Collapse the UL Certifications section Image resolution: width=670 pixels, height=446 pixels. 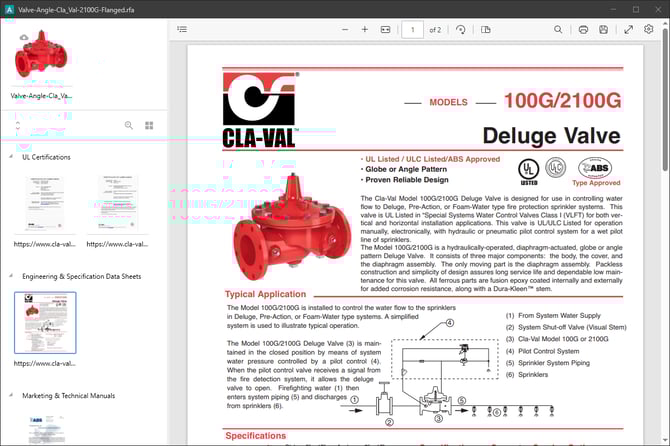[12, 157]
